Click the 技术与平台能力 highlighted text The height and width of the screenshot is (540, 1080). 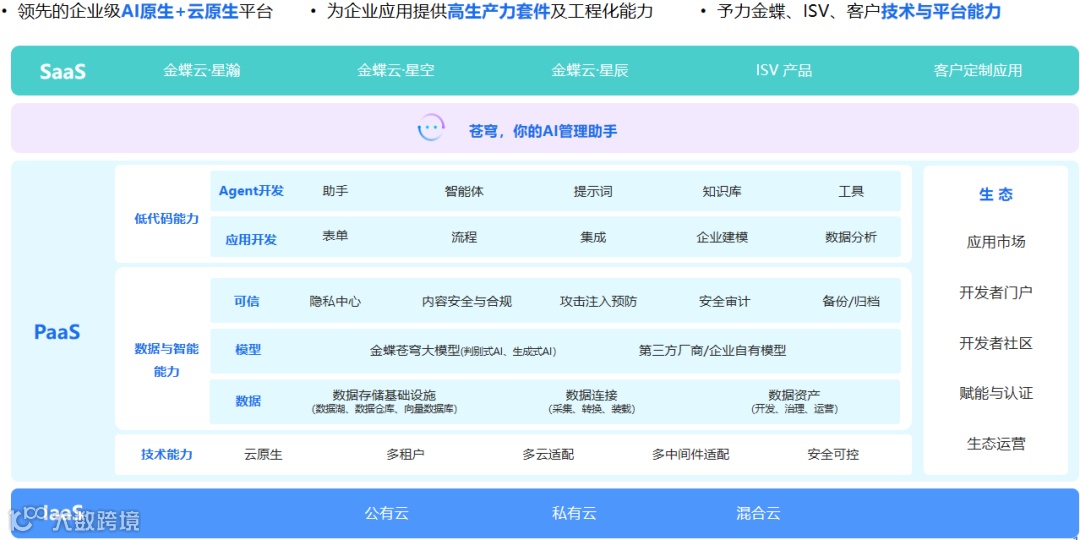[x=941, y=12]
